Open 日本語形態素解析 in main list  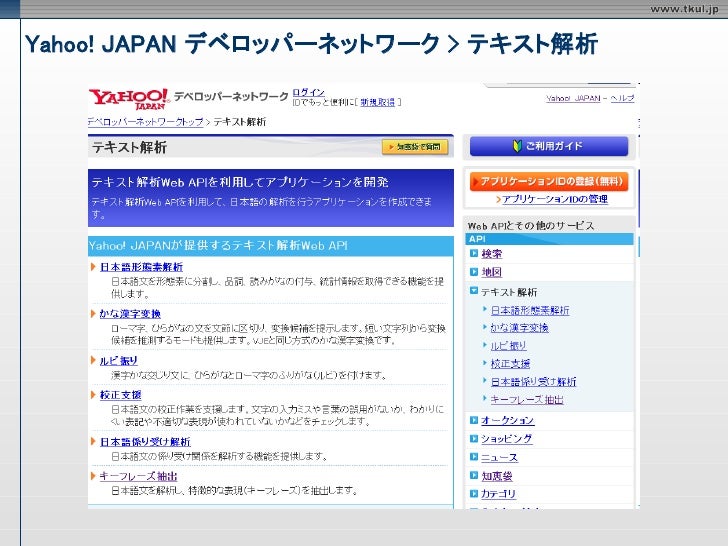tap(141, 267)
